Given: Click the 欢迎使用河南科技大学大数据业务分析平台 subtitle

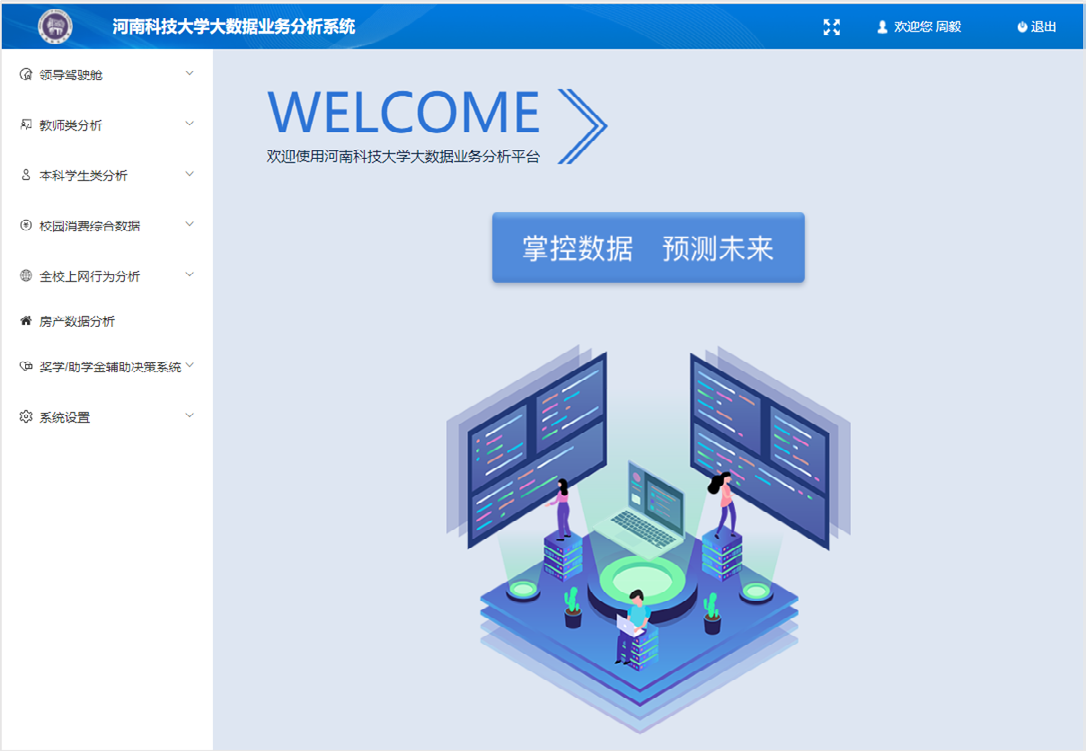Looking at the screenshot, I should click(403, 157).
